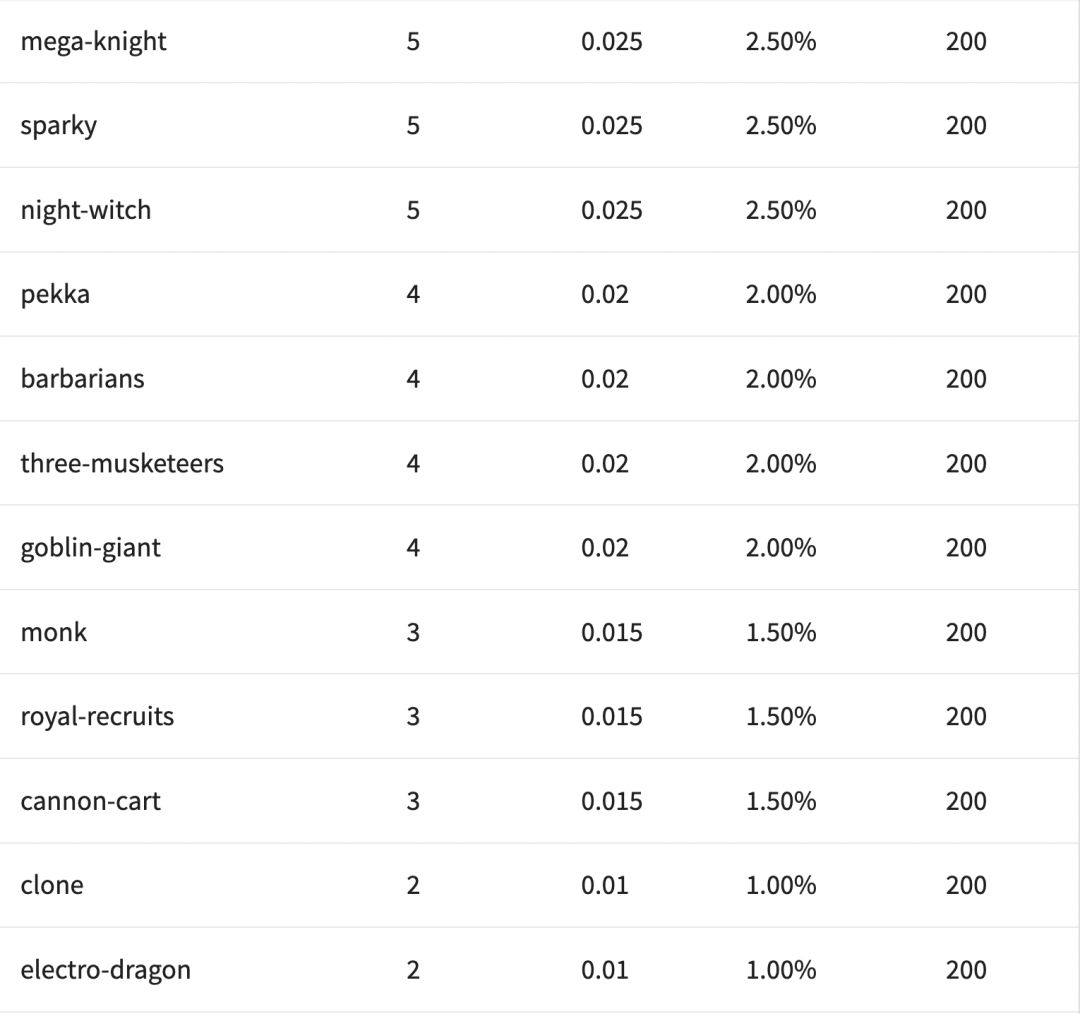Screen dimensions: 1080x1014
Task: Select the 0.01 value in electro-dragon row
Action: 605,970
